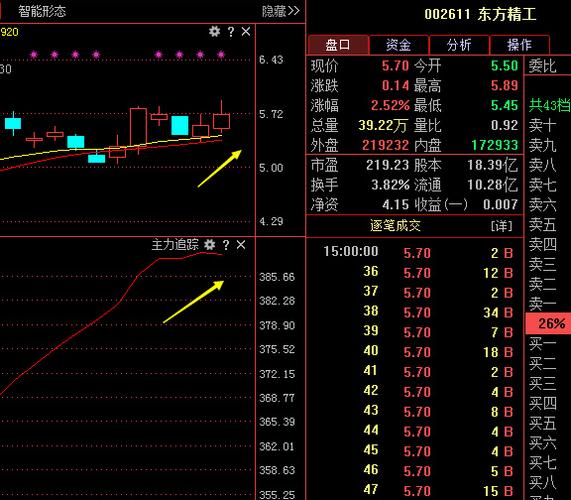Click the last candlestick on the chart
The width and height of the screenshot is (571, 500).
click(221, 117)
